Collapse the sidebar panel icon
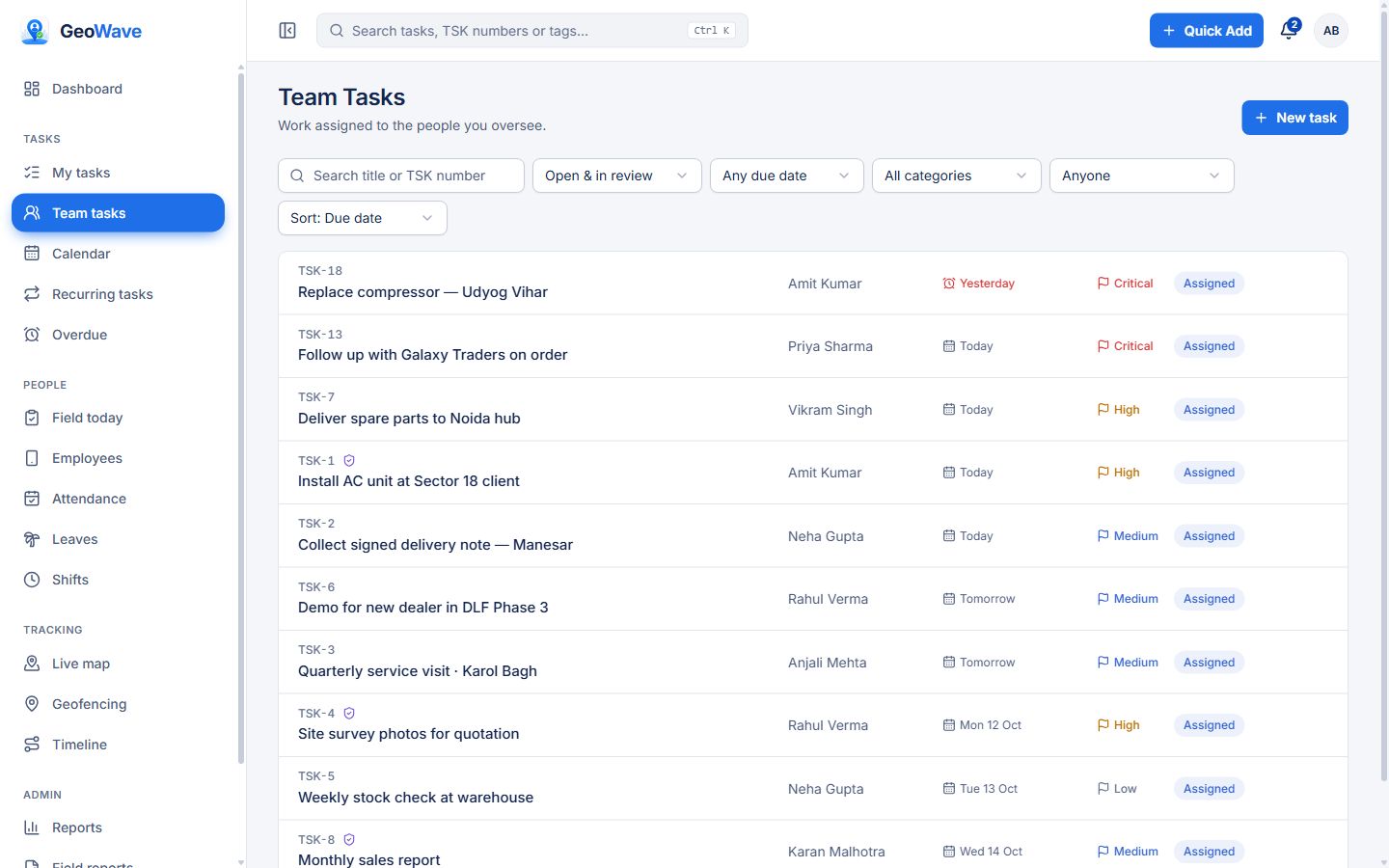The height and width of the screenshot is (868, 1389). [287, 31]
